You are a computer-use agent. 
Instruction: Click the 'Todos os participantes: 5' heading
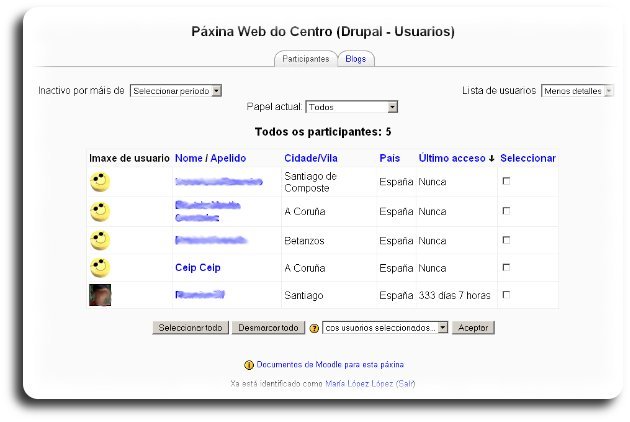[323, 132]
